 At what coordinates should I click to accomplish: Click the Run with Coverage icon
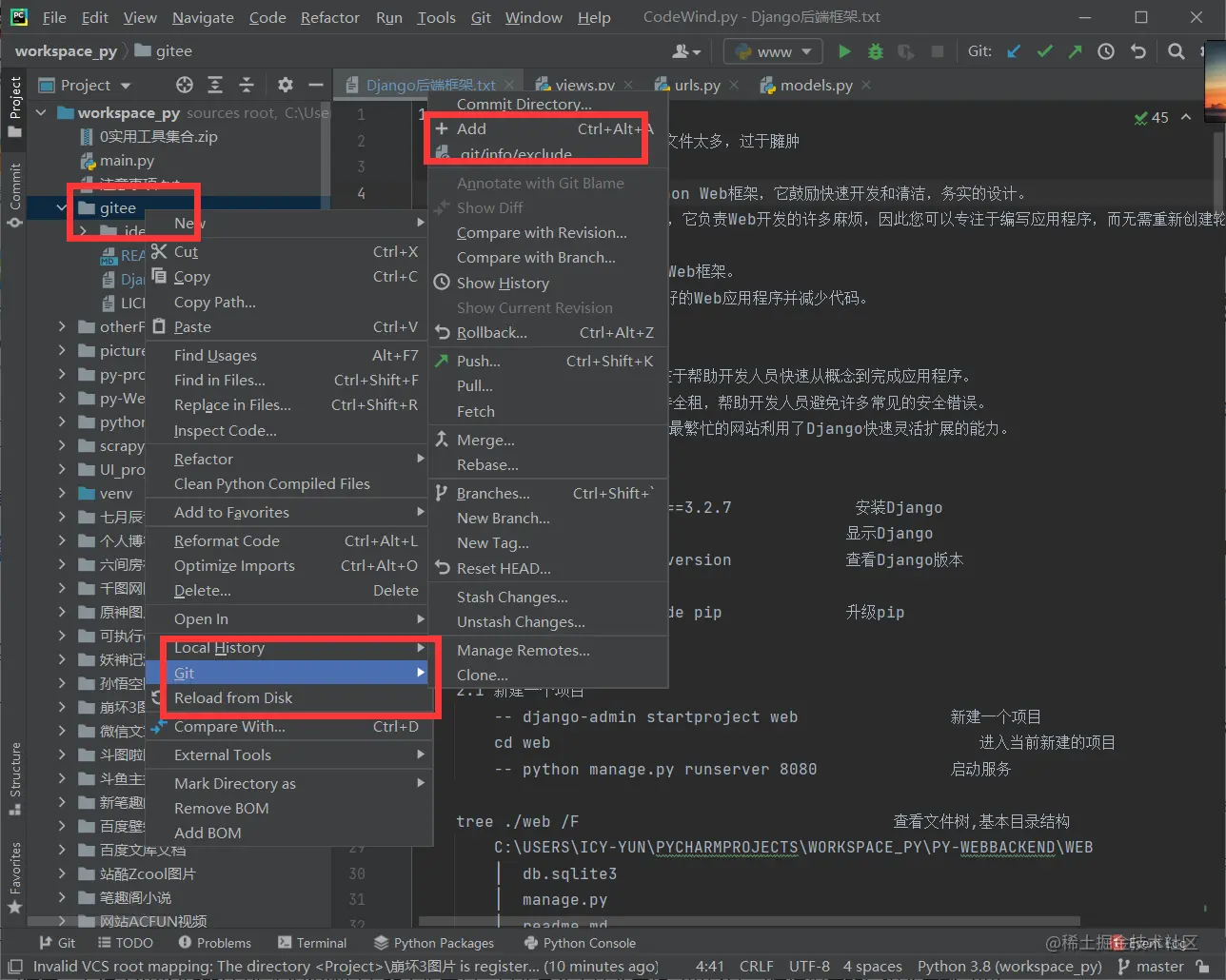click(x=906, y=51)
